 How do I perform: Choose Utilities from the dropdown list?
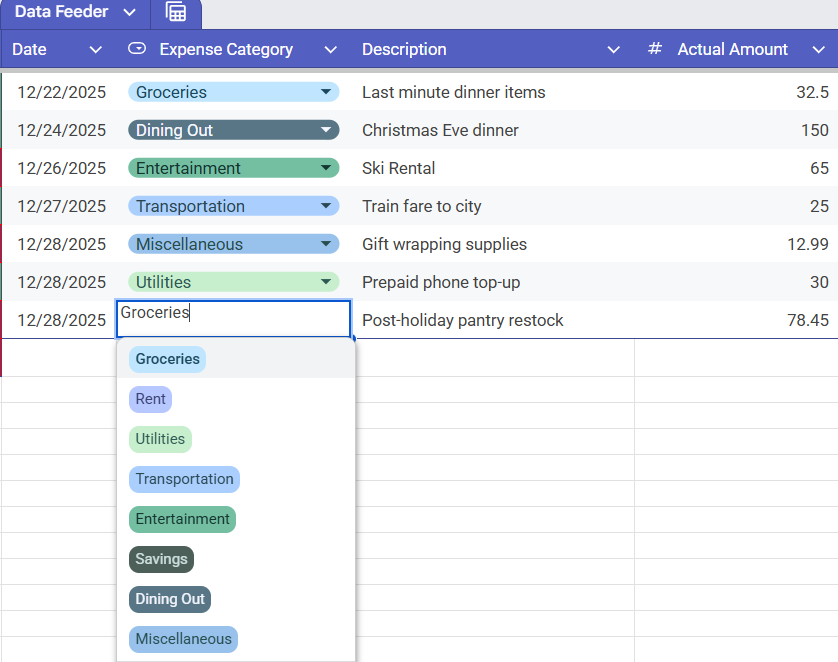(160, 439)
